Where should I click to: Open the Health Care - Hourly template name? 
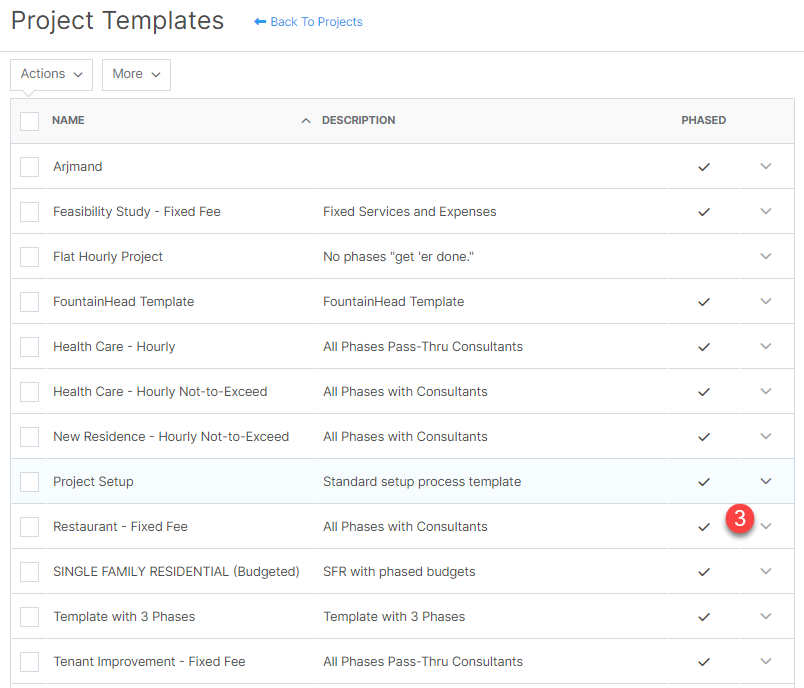tap(114, 347)
